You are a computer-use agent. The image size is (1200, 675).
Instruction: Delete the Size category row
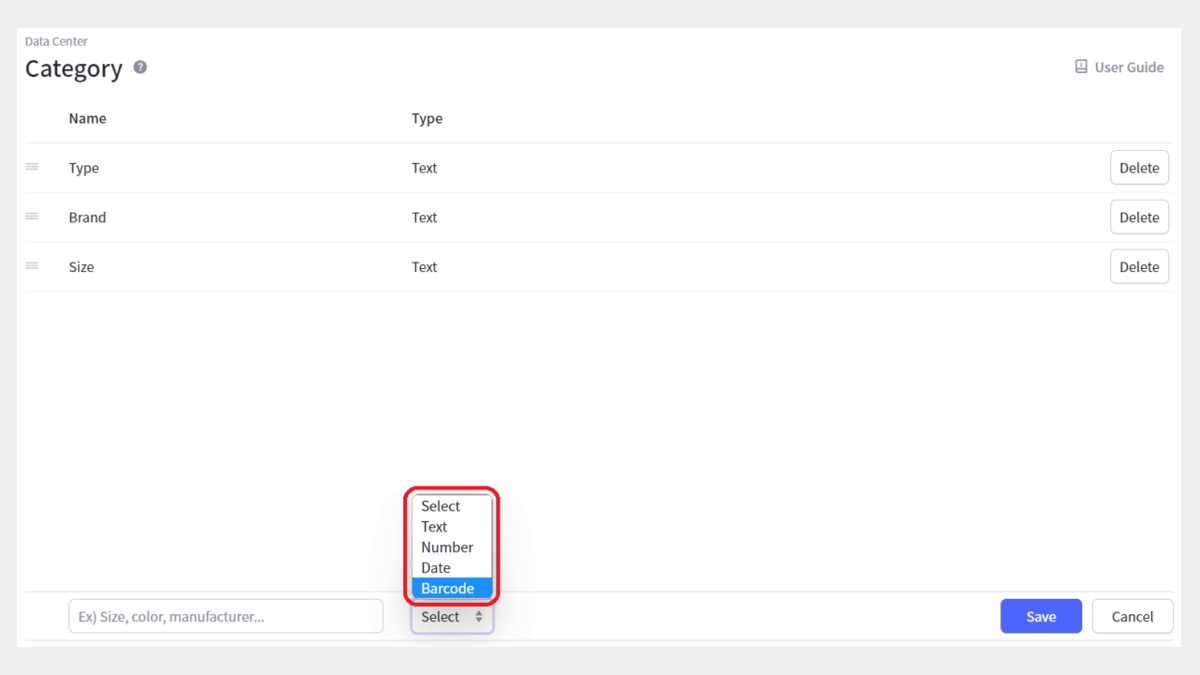click(x=1139, y=267)
